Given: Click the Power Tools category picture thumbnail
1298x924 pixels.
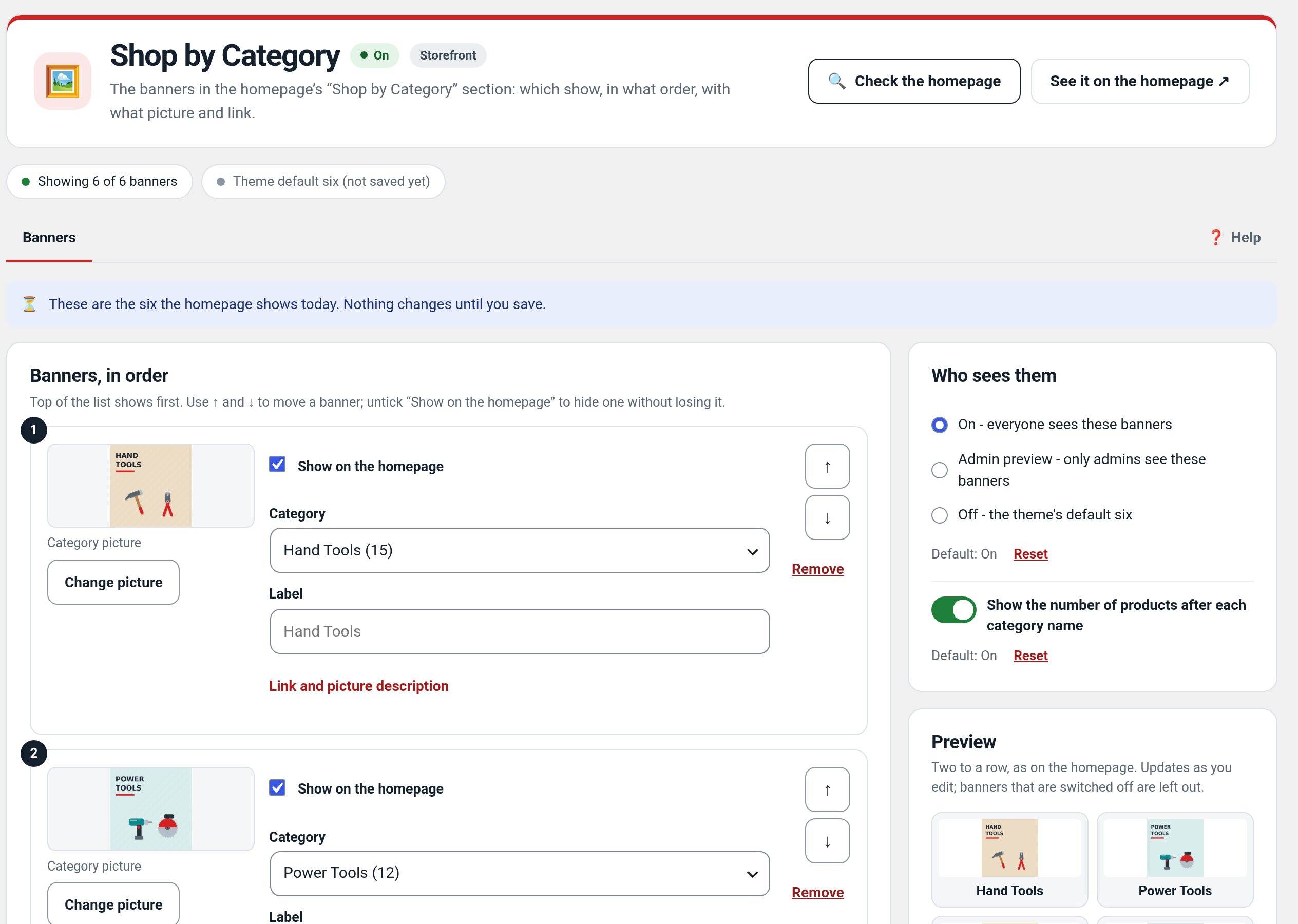Looking at the screenshot, I should click(151, 808).
